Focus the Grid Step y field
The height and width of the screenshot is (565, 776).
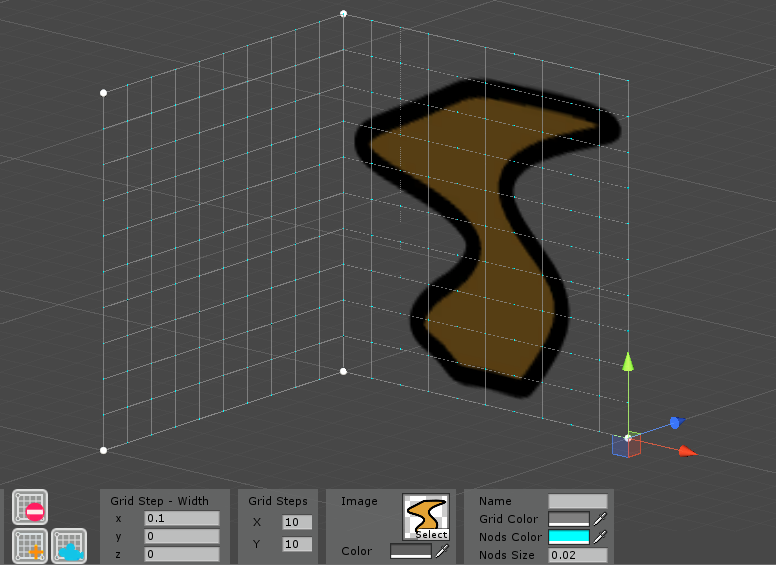[x=182, y=536]
